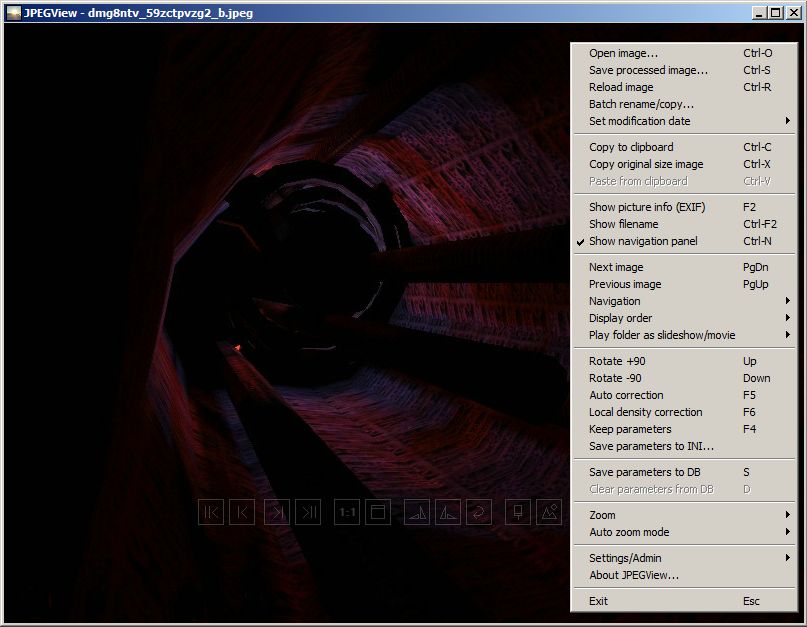
Task: Open About JPEGView dialog
Action: point(634,575)
